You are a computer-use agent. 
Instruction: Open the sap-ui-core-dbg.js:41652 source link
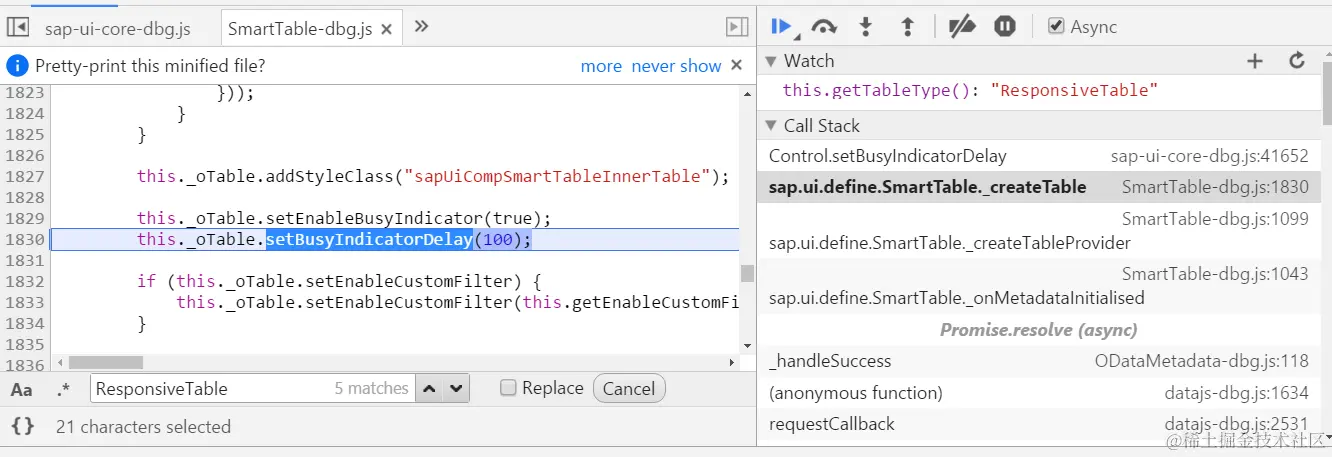point(1209,157)
